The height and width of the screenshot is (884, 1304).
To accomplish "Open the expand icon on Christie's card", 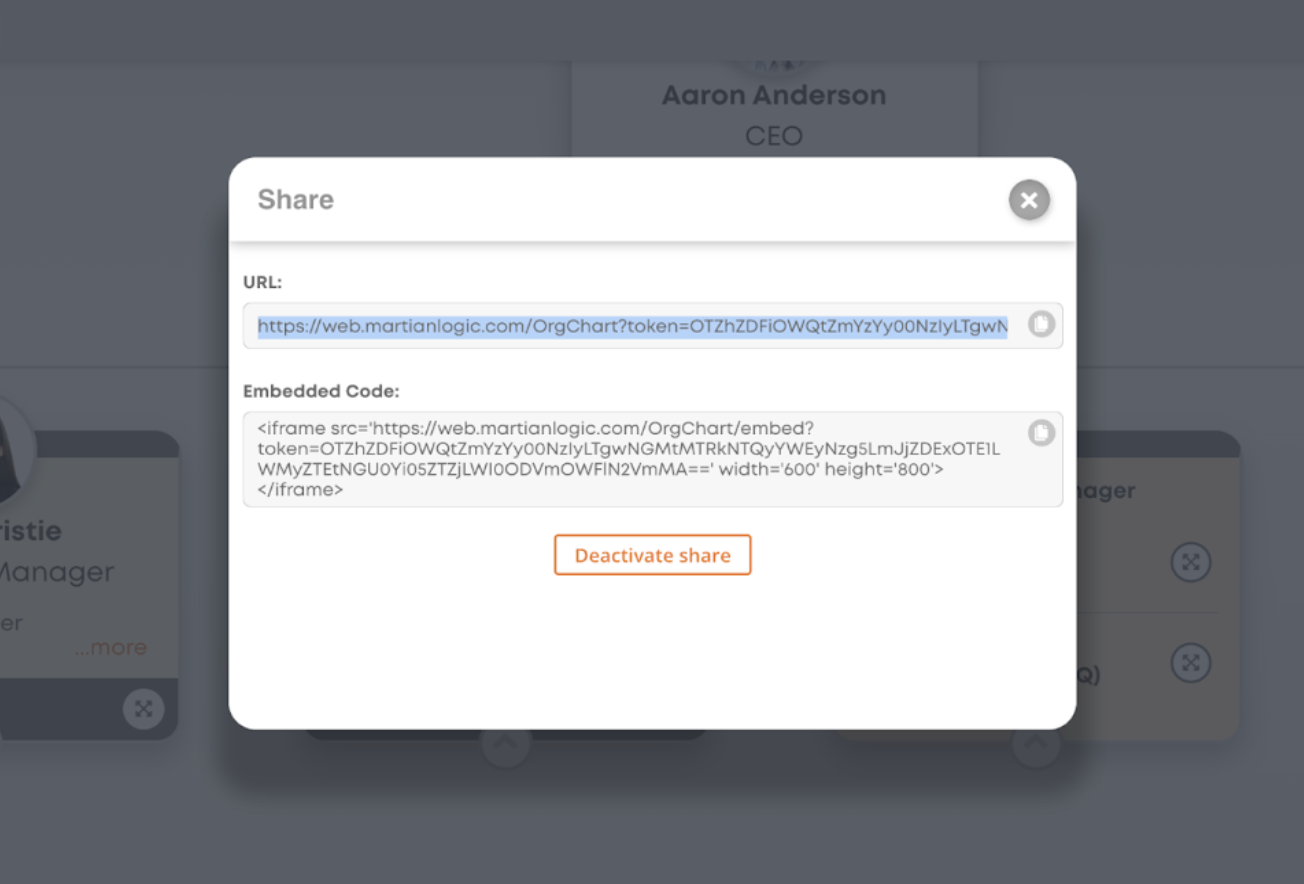I will point(144,709).
